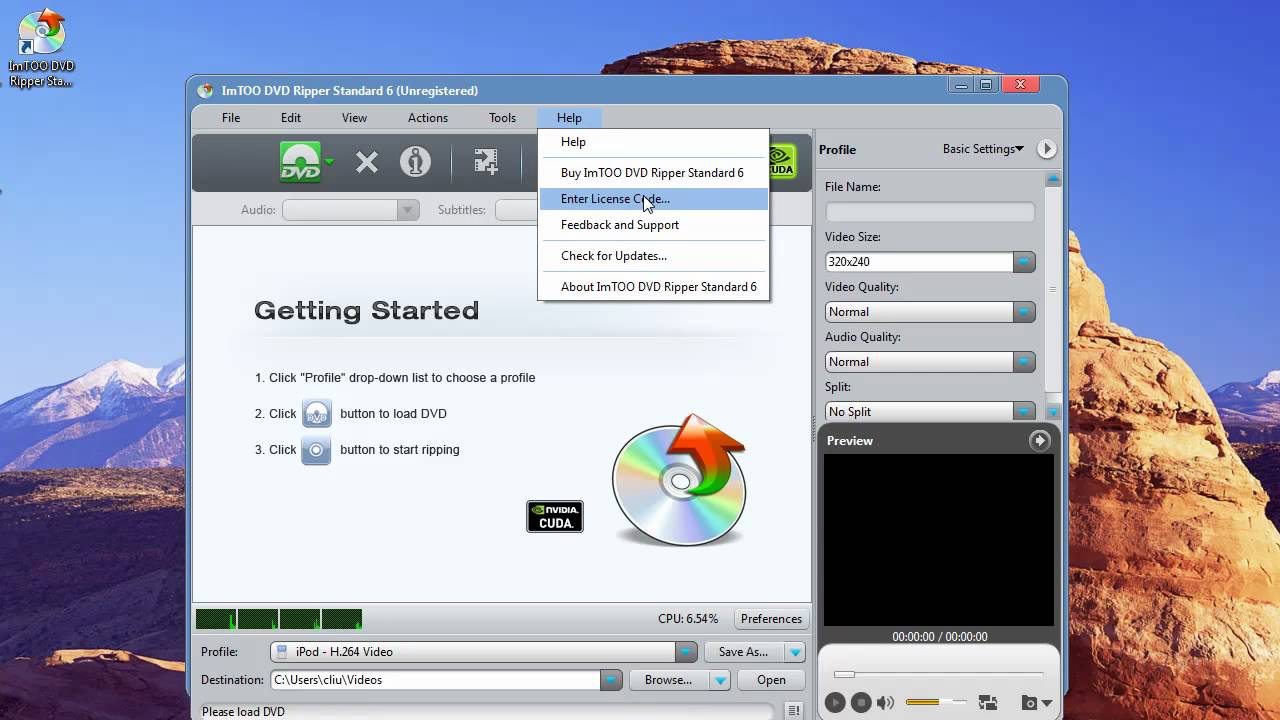Adjust the Preview volume slider

pyautogui.click(x=936, y=702)
